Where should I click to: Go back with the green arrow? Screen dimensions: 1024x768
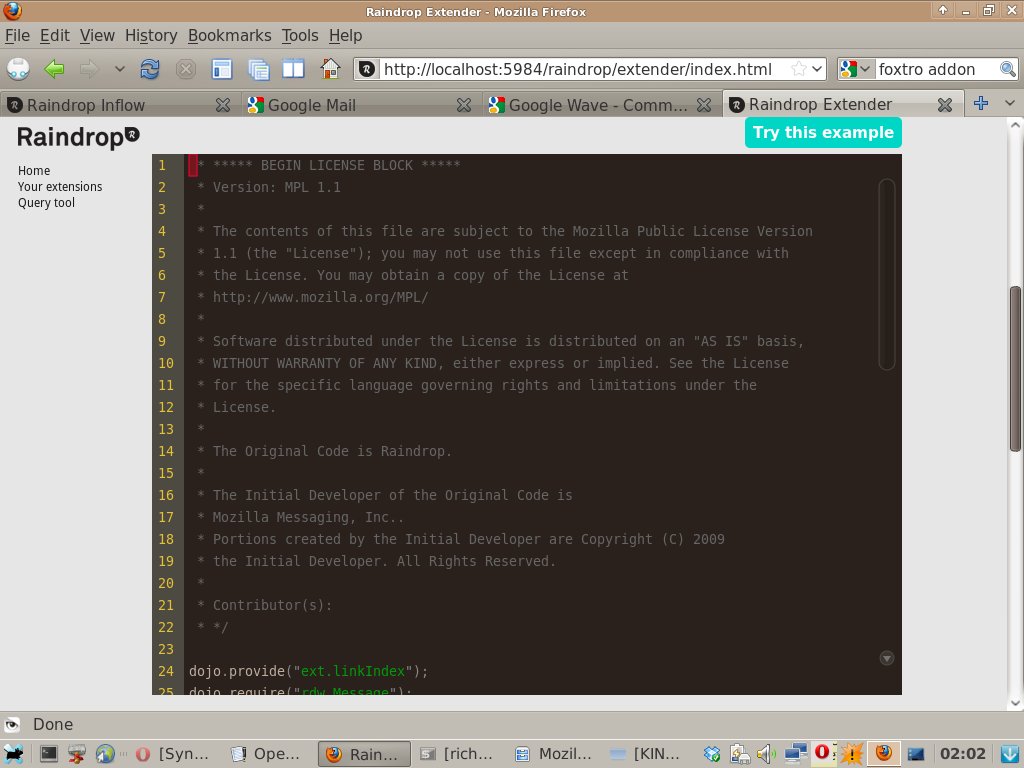[54, 69]
